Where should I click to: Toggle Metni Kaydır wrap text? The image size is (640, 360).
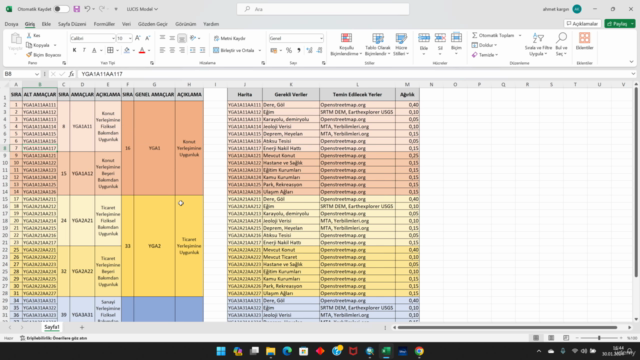[x=229, y=38]
